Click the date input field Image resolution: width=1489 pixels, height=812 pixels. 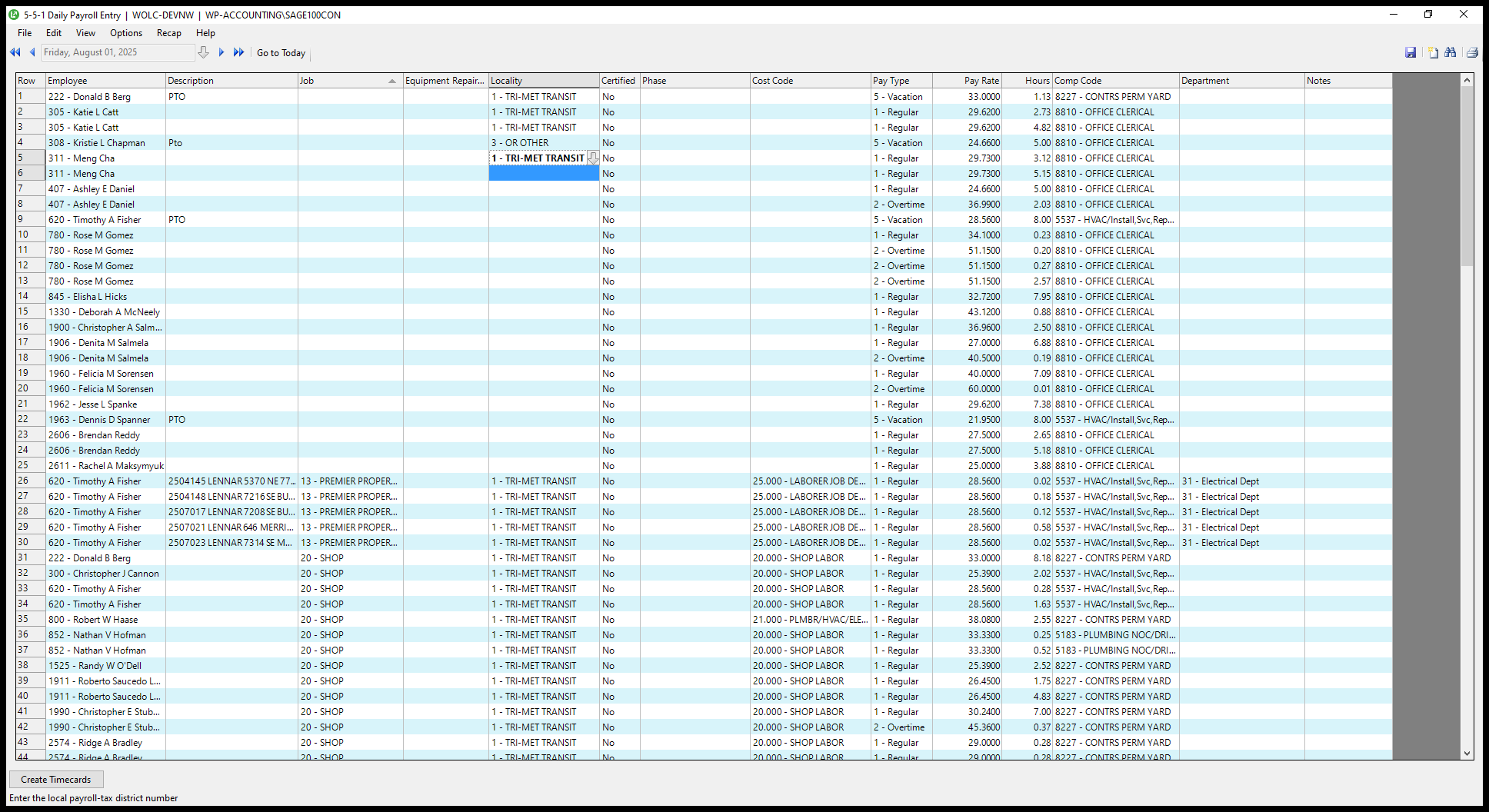(x=118, y=52)
